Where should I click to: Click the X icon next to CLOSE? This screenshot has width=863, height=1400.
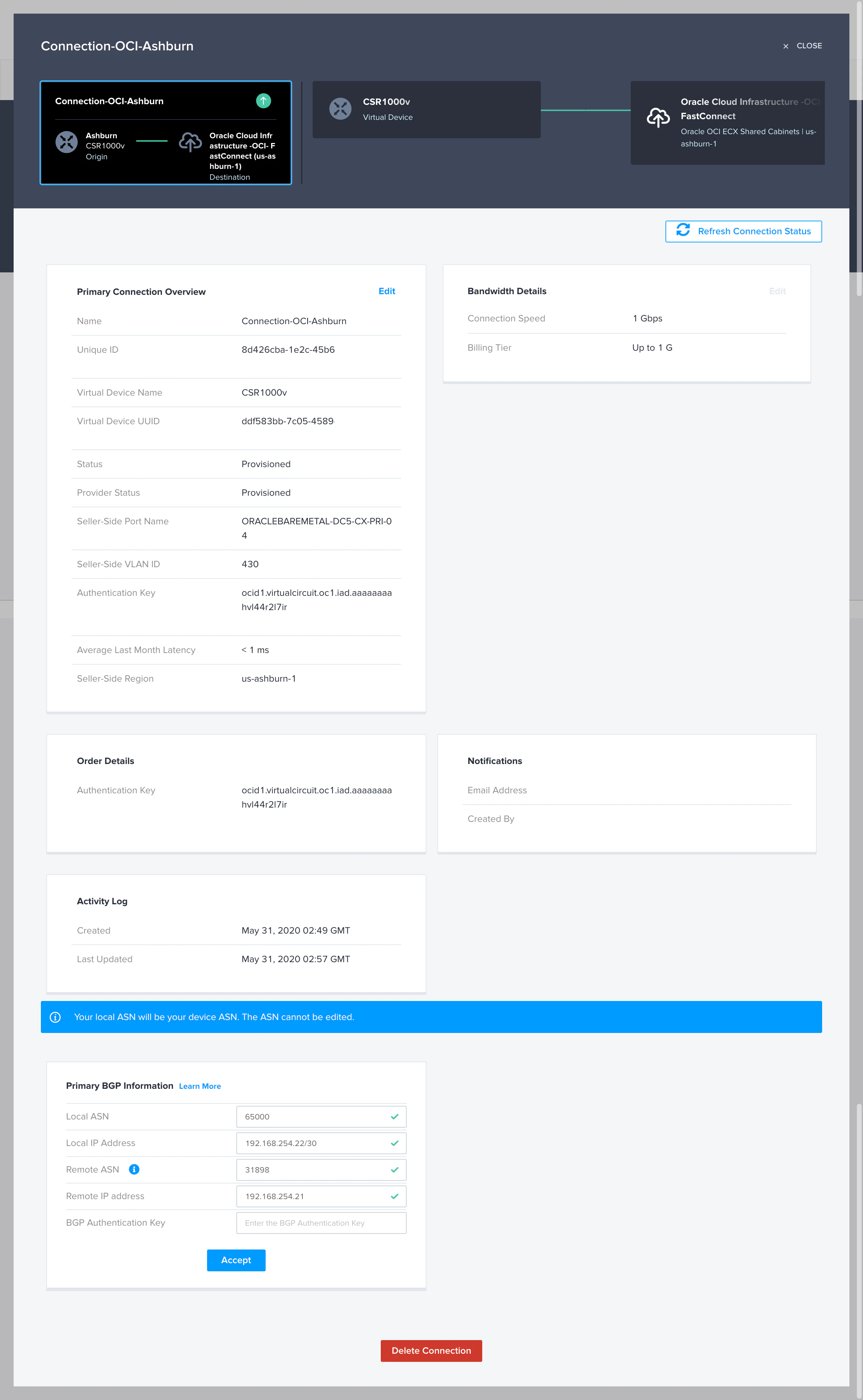pos(786,46)
